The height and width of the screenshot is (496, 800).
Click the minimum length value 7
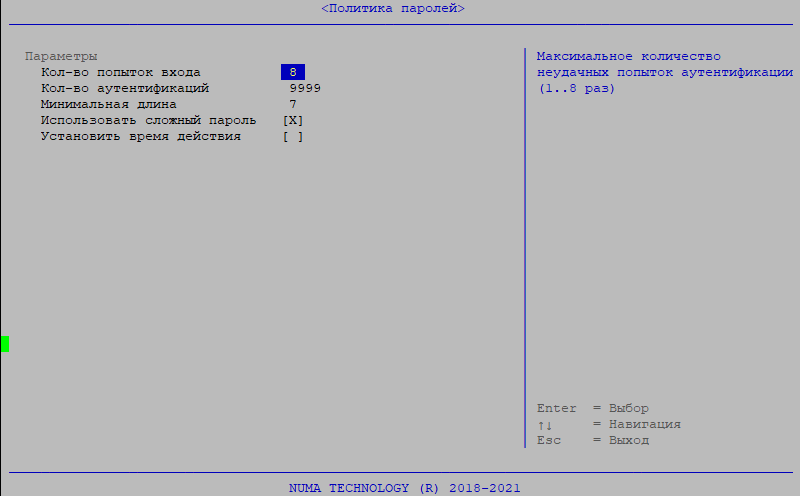pos(293,104)
